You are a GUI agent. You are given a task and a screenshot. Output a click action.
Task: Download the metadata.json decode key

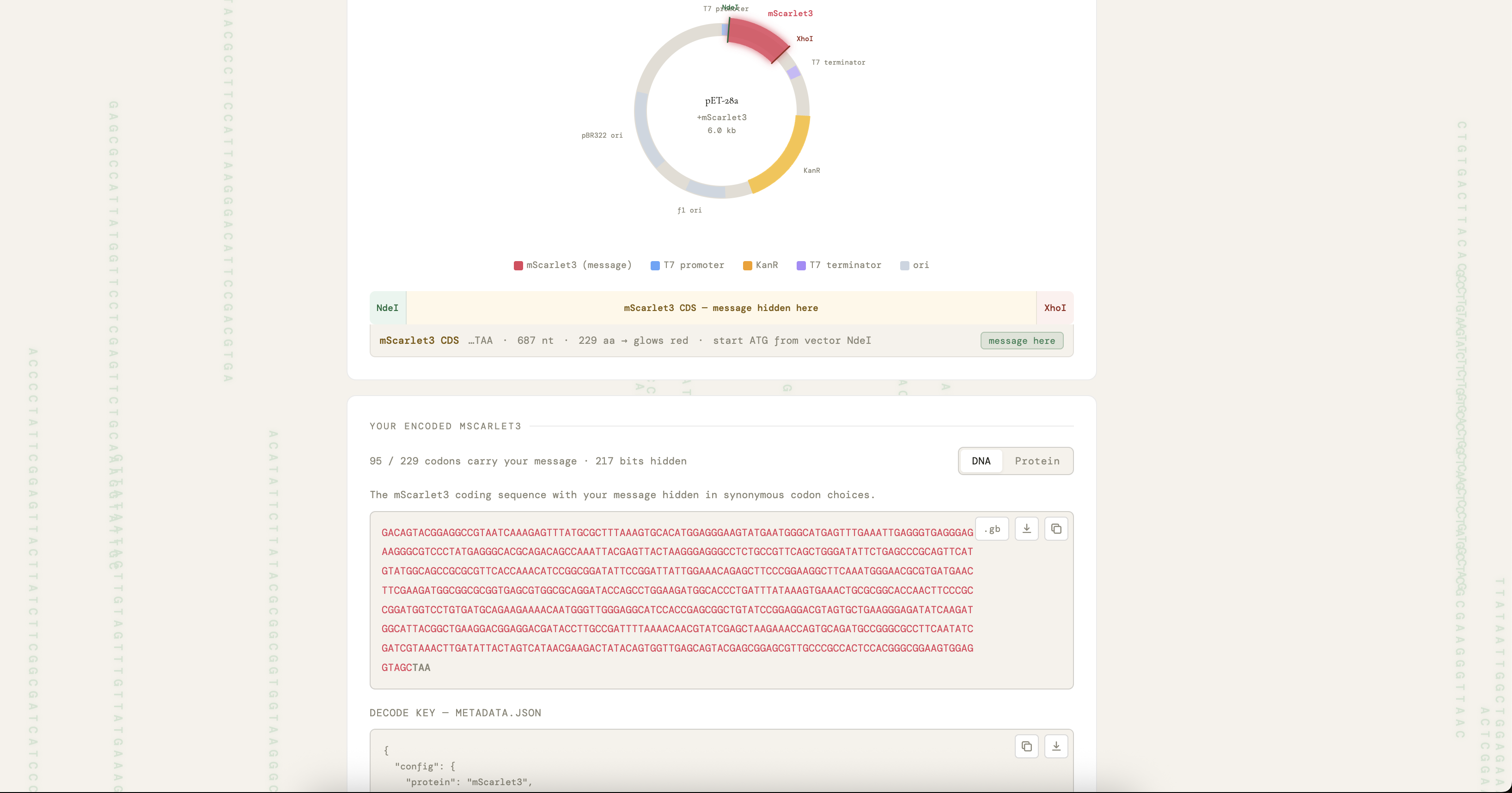point(1056,746)
